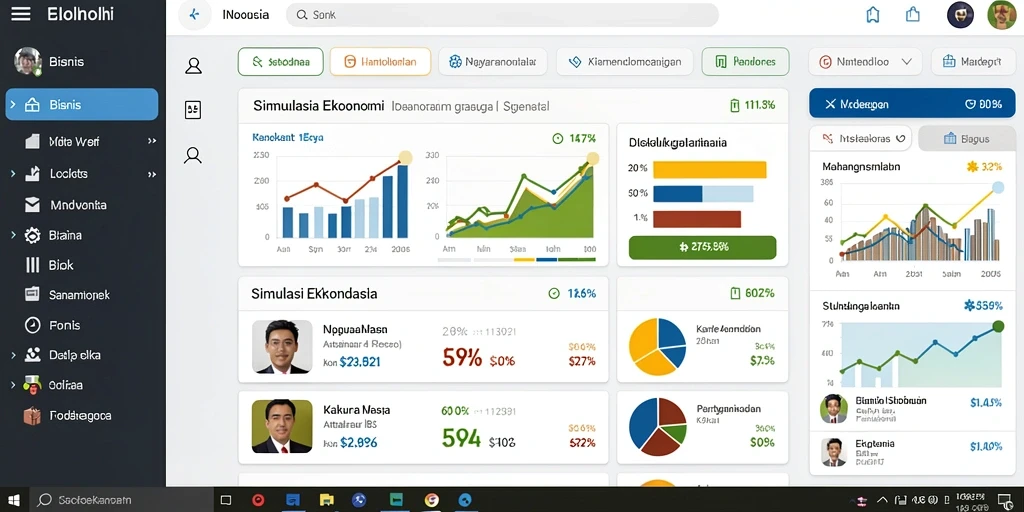Expand the Mdta Werf sidebar item arrows
The image size is (1024, 512).
152,141
